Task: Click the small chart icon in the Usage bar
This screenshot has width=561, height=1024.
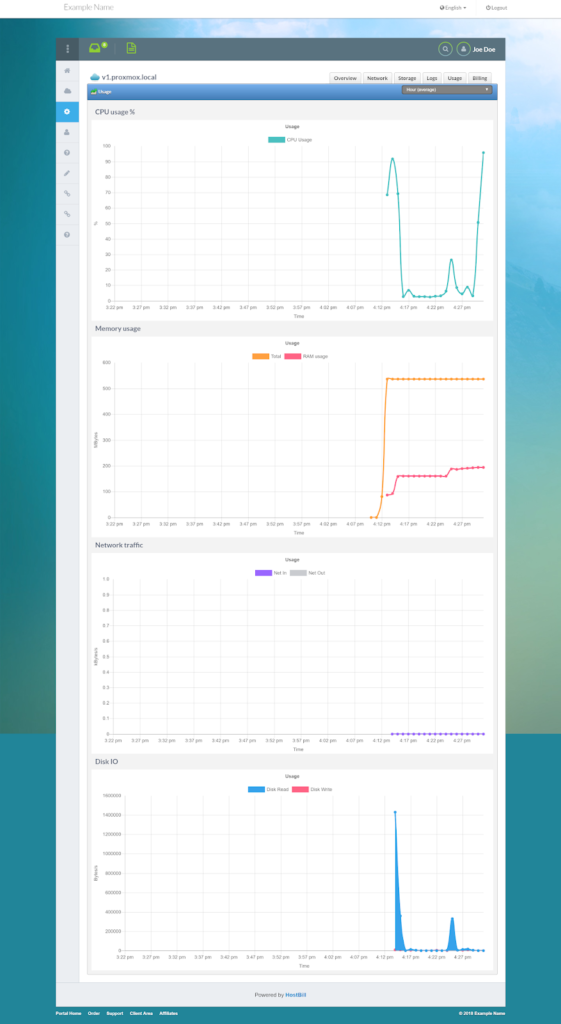Action: pyautogui.click(x=94, y=92)
